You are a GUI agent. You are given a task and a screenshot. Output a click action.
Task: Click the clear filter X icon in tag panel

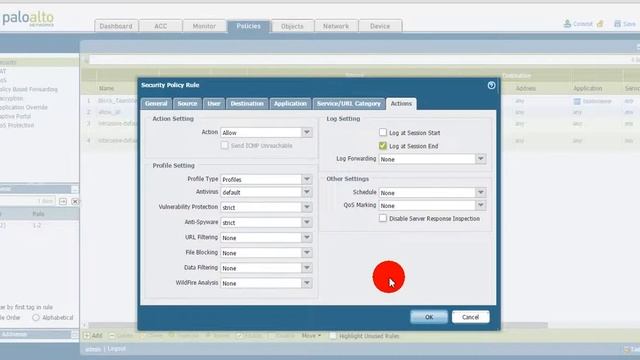[75, 201]
